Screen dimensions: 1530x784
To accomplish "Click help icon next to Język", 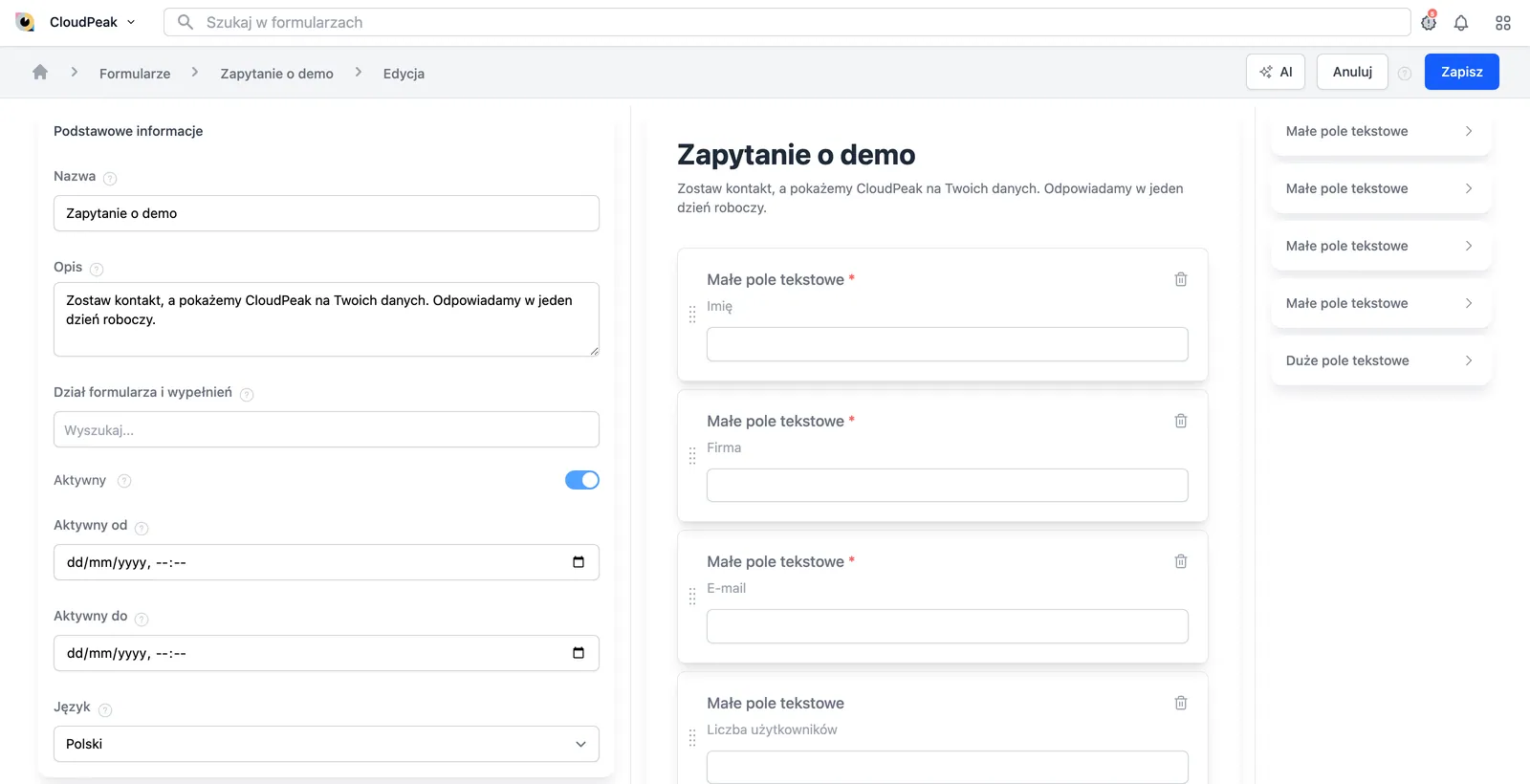I will click(x=105, y=709).
